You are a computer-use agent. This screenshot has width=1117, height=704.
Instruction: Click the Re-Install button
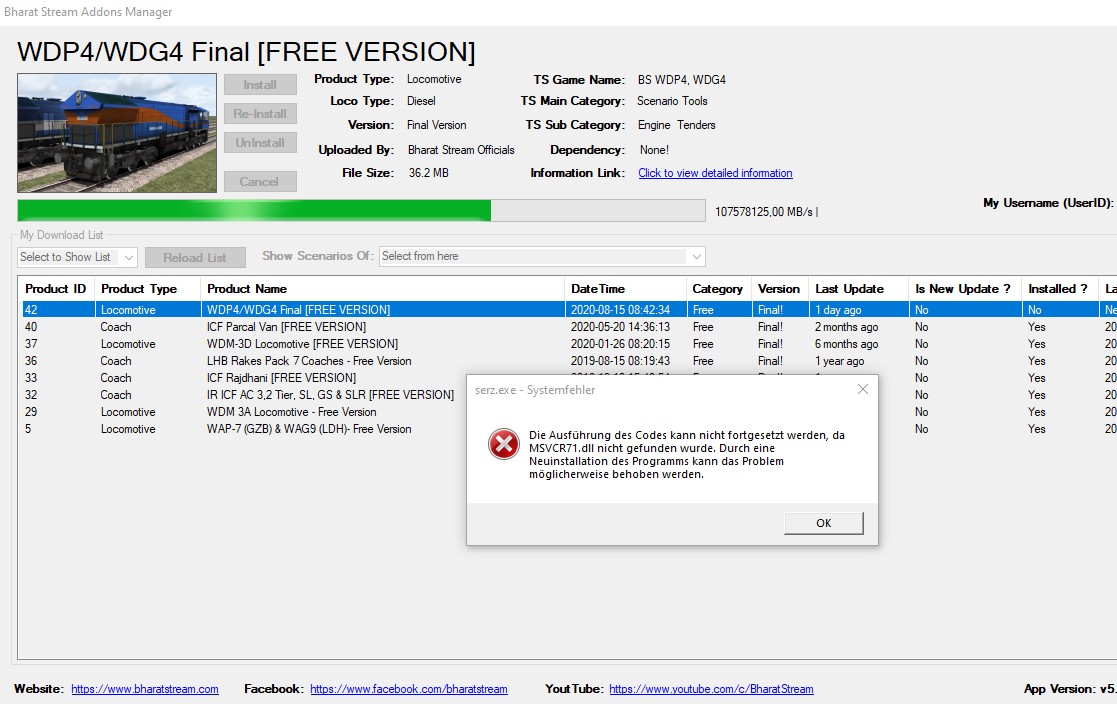click(260, 113)
